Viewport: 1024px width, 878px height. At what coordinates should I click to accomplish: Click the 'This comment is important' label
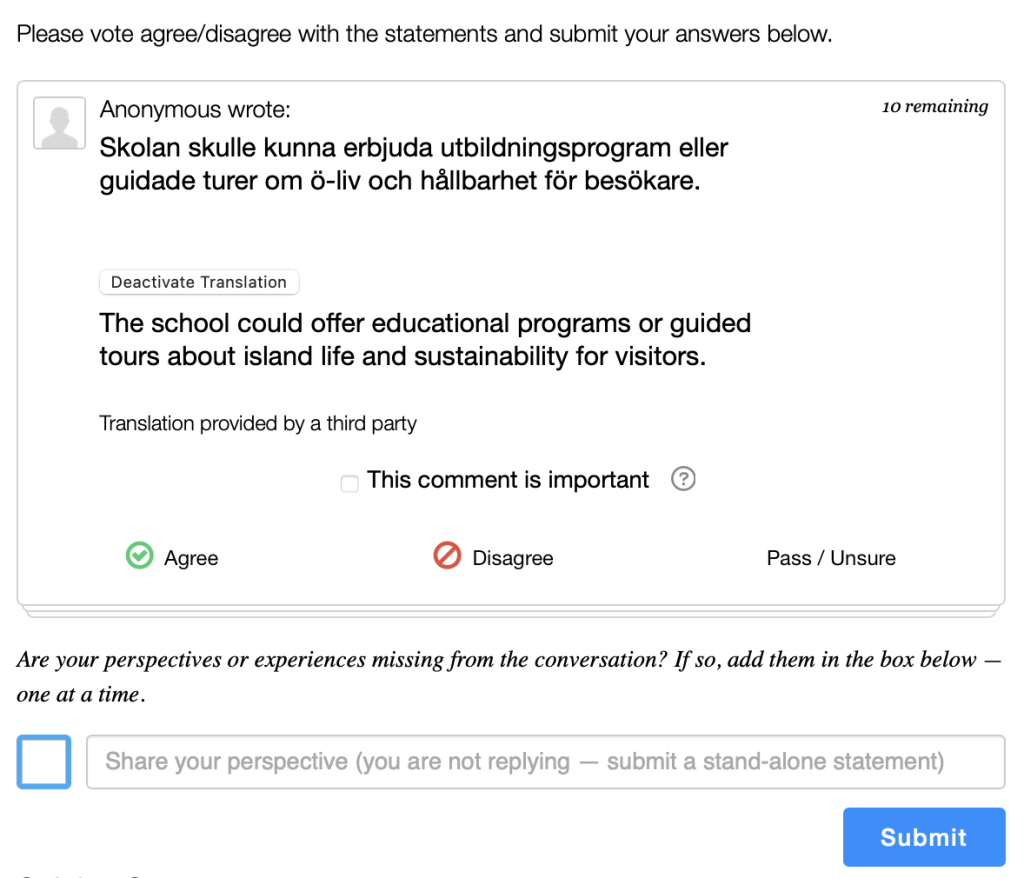click(x=507, y=480)
